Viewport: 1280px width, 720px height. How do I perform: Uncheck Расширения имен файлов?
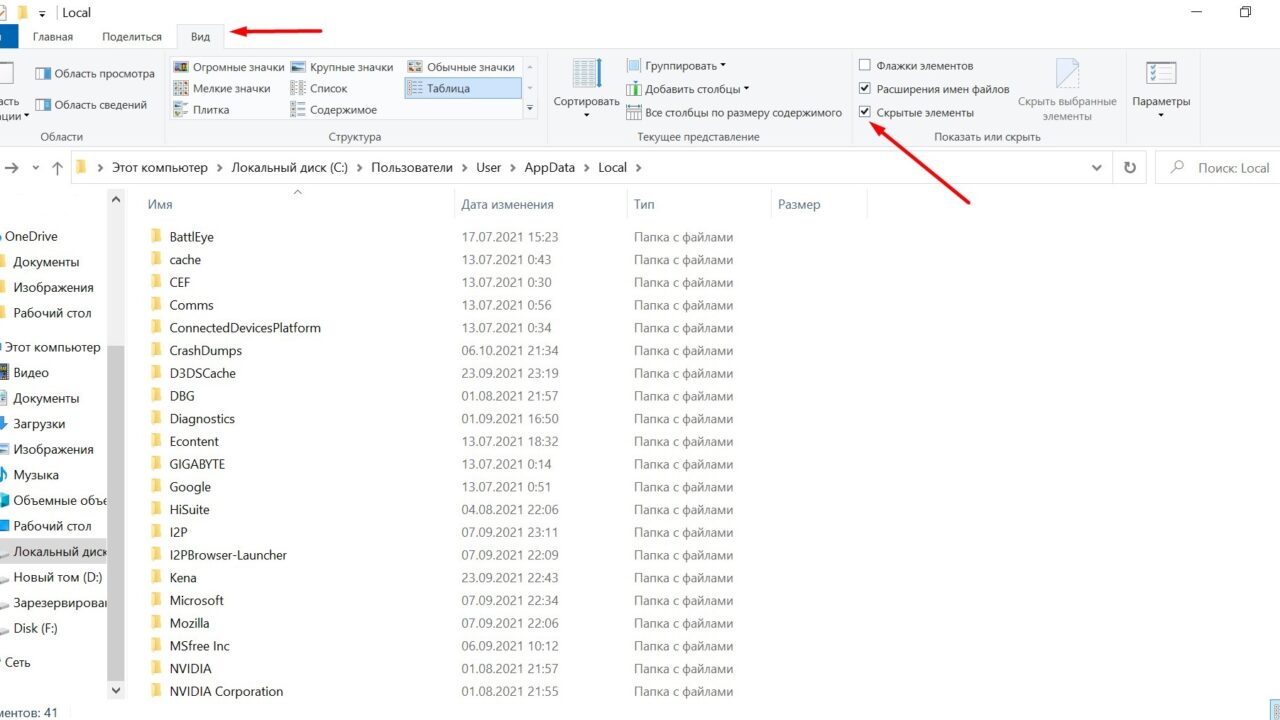click(x=865, y=89)
